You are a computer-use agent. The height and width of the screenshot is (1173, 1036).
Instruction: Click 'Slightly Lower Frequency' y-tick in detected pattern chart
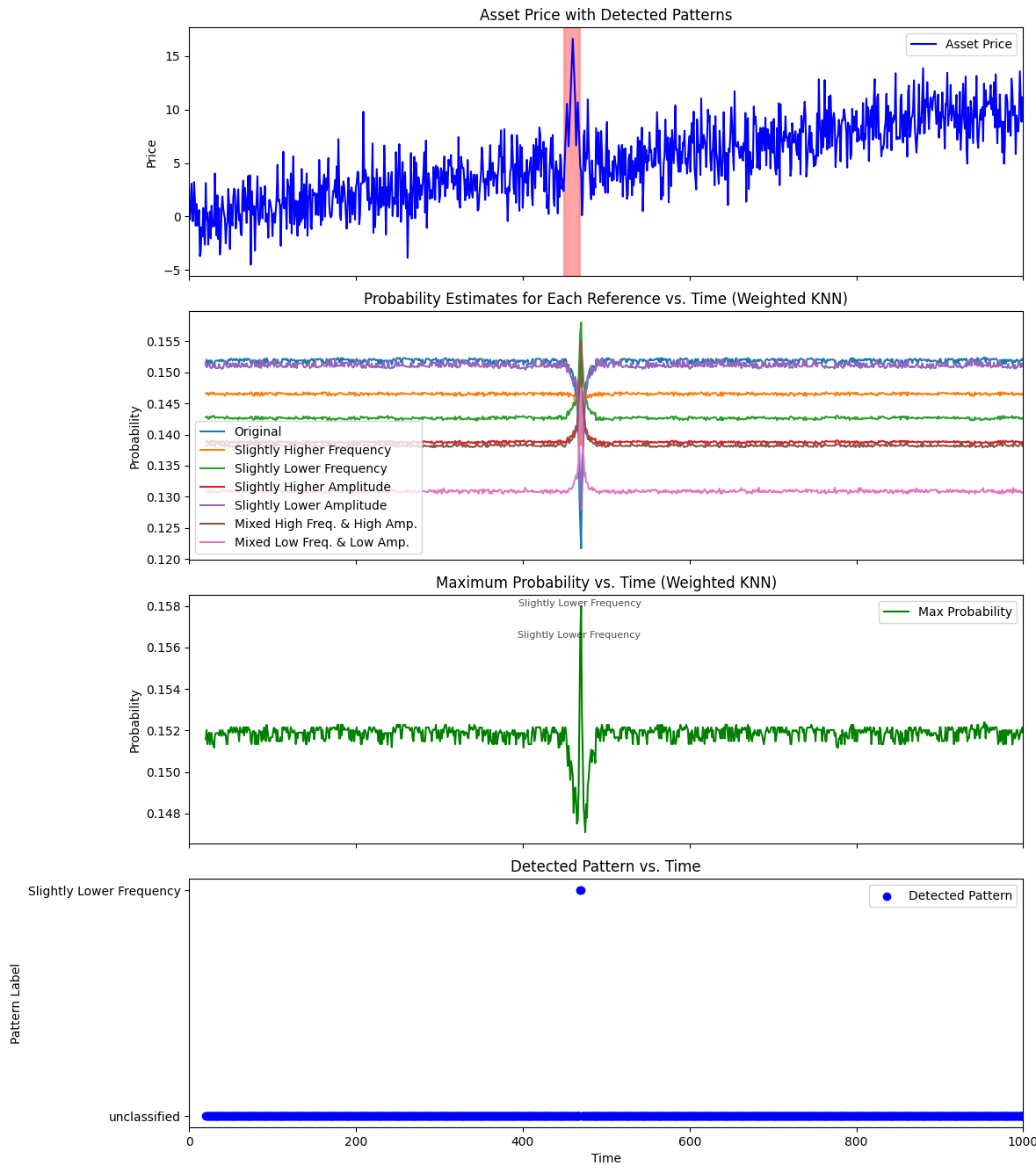click(105, 891)
